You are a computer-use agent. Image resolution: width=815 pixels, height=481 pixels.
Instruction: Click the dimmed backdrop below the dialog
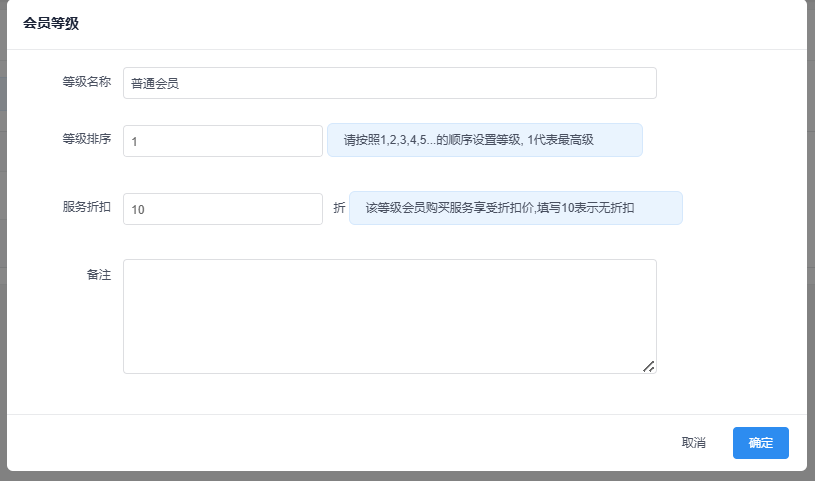pyautogui.click(x=400, y=475)
